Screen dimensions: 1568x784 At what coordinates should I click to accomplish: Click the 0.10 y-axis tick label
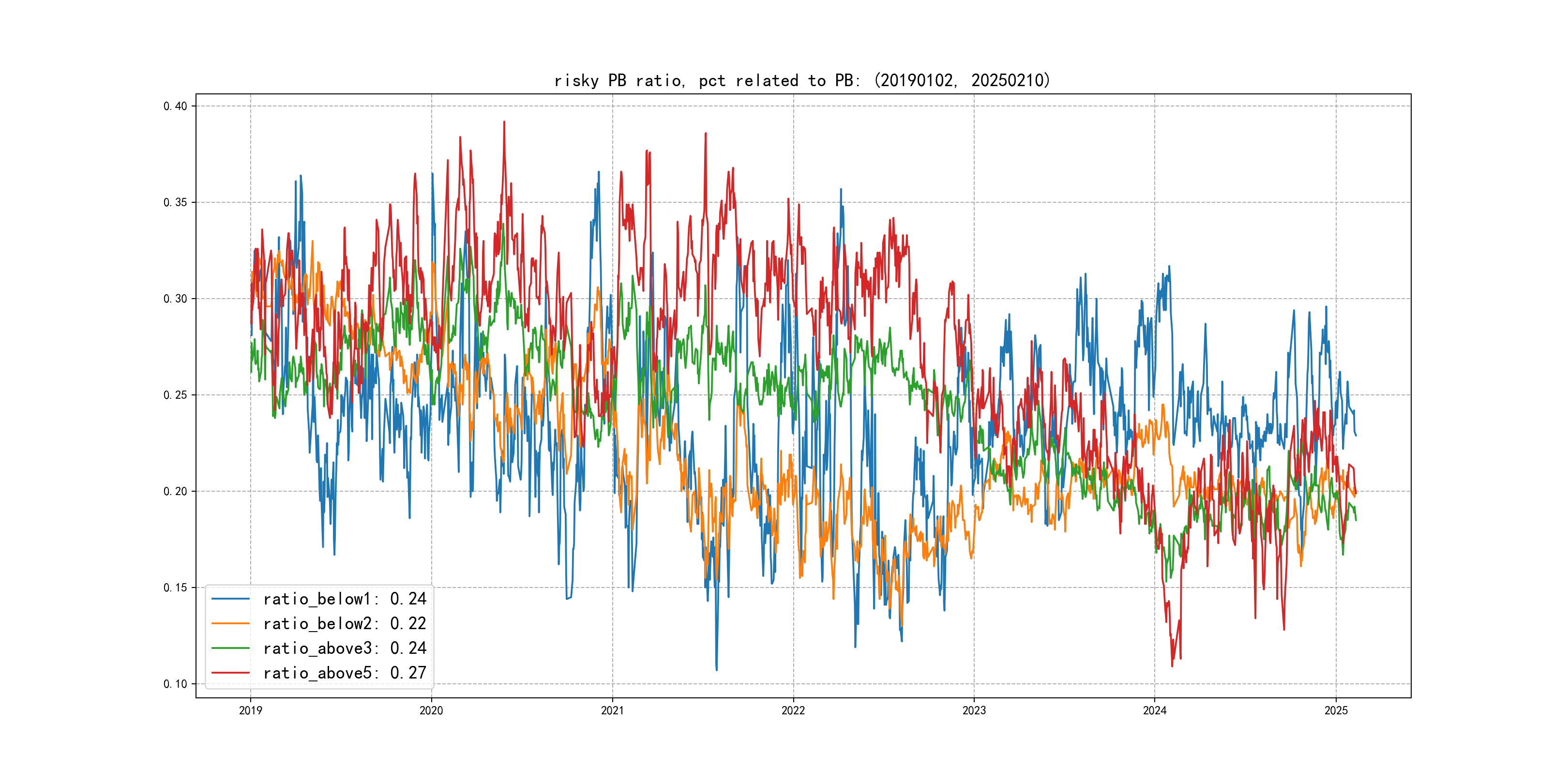coord(175,684)
